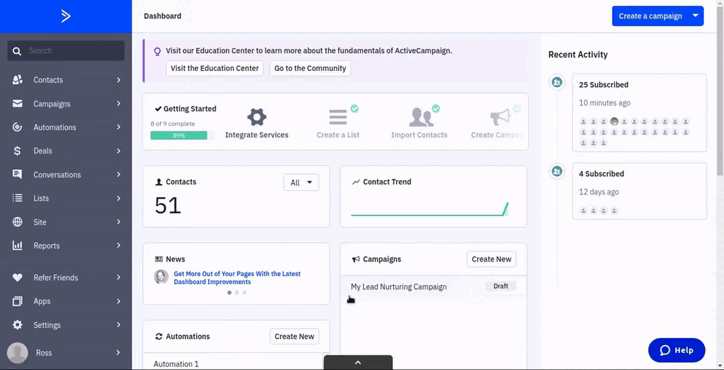Expand the Conversations menu chevron
Image resolution: width=724 pixels, height=370 pixels.
click(x=119, y=175)
